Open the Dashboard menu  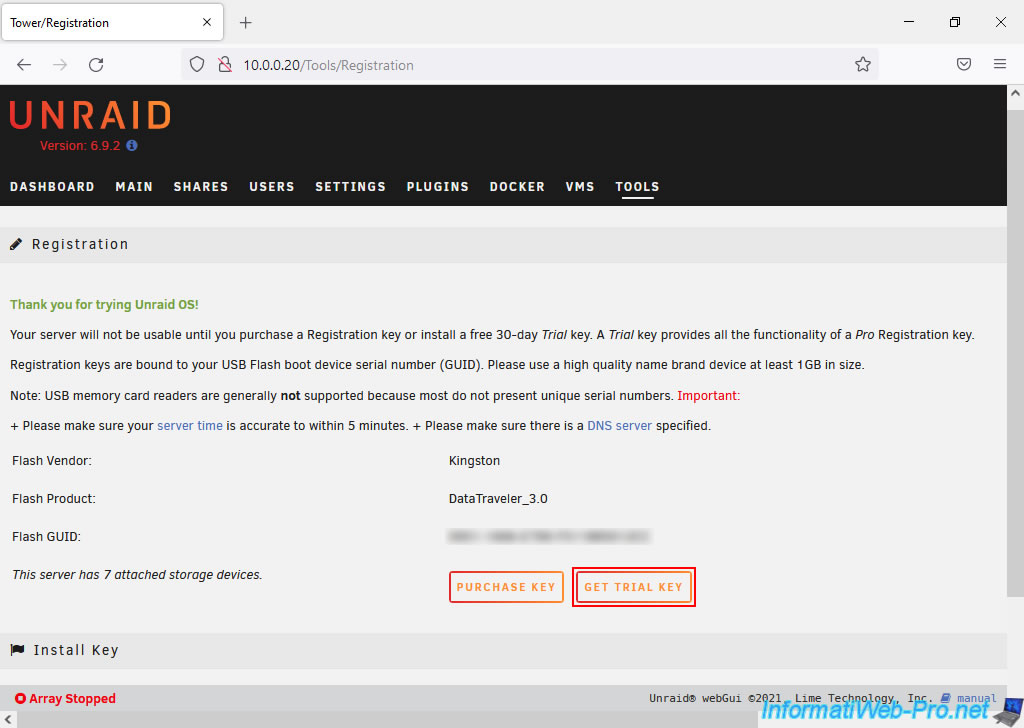(x=52, y=187)
